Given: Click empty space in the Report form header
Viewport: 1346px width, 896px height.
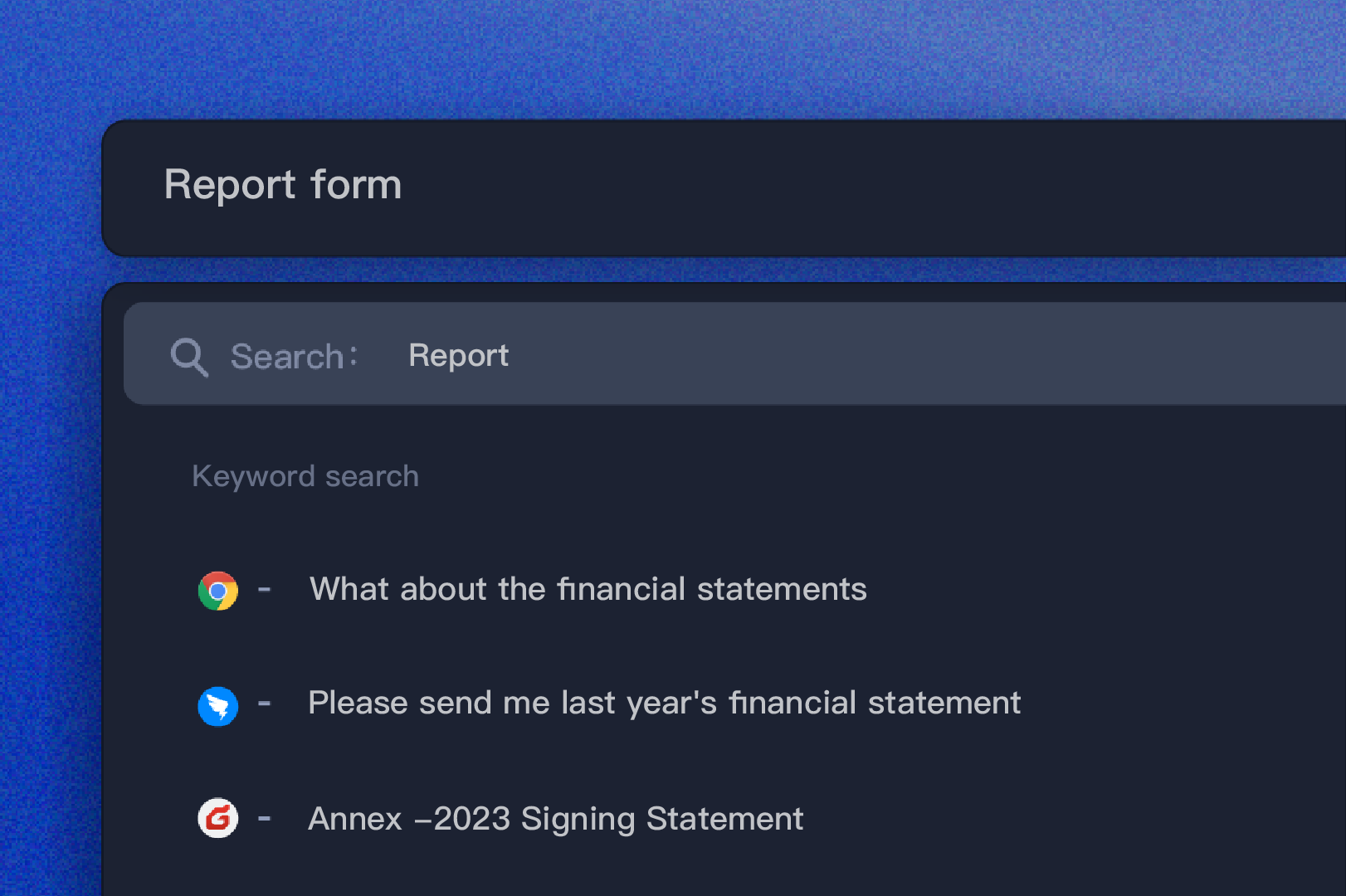Looking at the screenshot, I should [x=830, y=187].
